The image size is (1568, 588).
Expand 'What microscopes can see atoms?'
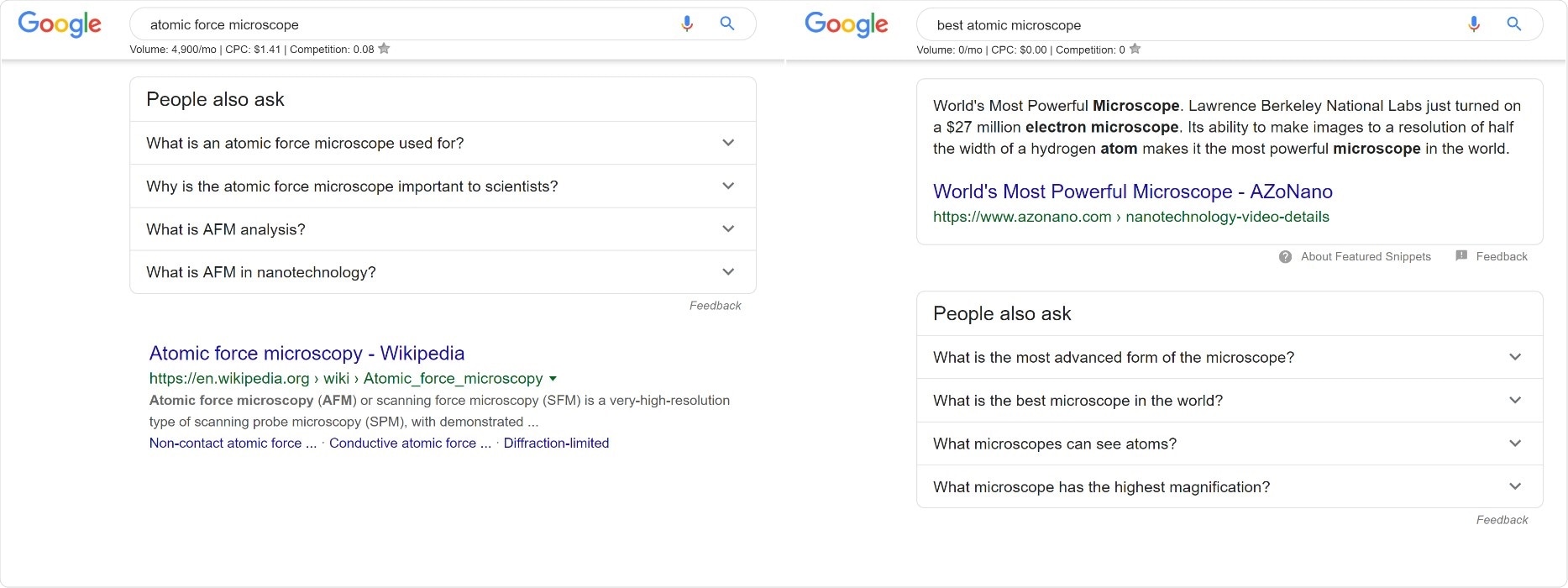coord(1230,444)
